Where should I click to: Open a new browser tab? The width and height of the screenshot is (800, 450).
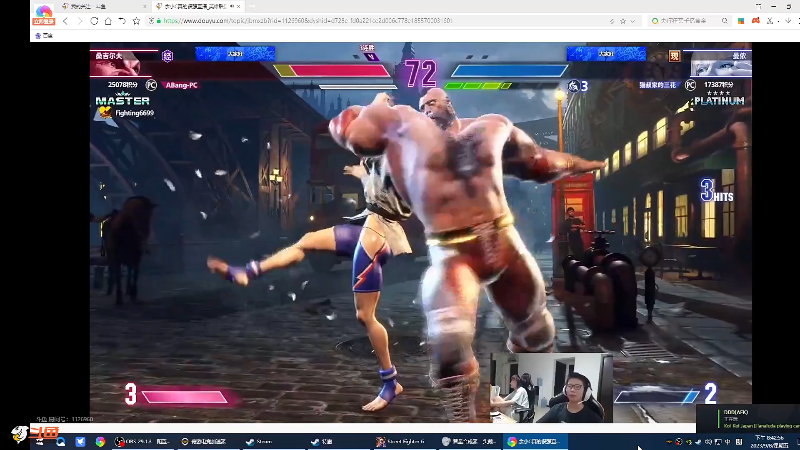[252, 7]
